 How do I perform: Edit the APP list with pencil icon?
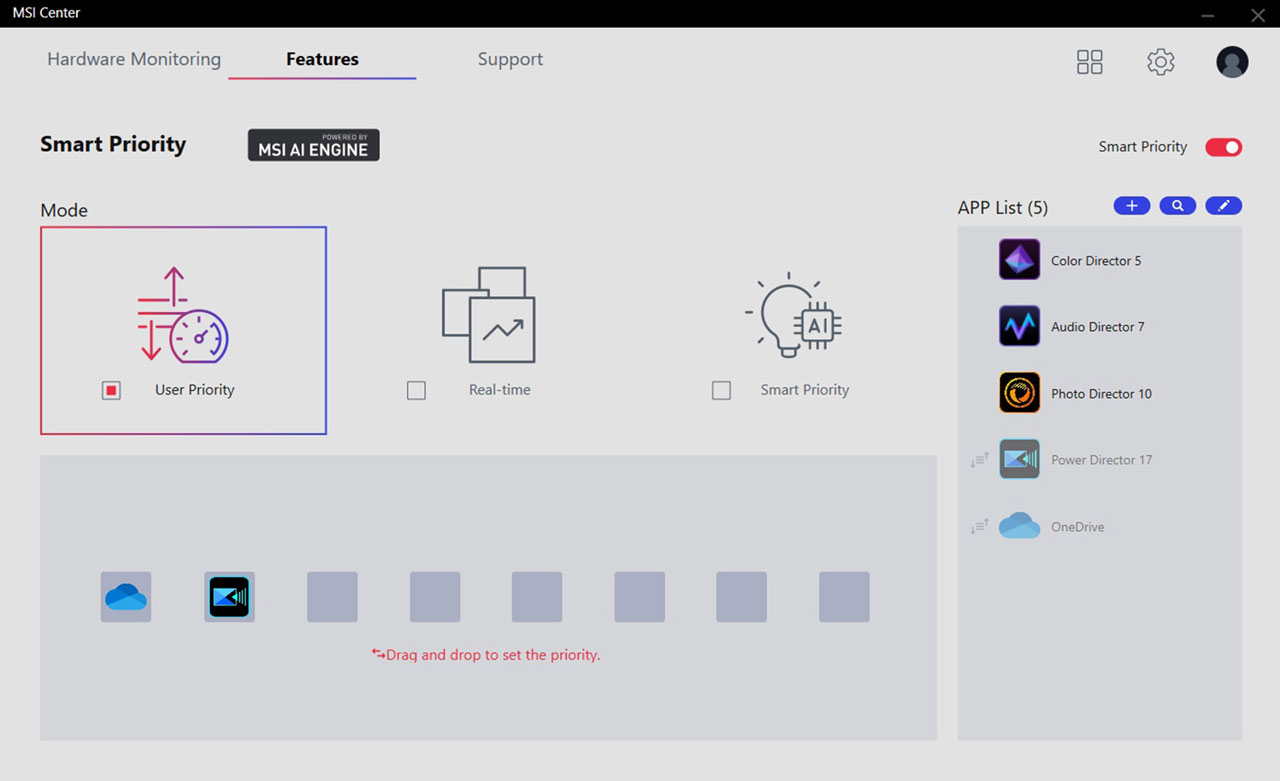1224,206
